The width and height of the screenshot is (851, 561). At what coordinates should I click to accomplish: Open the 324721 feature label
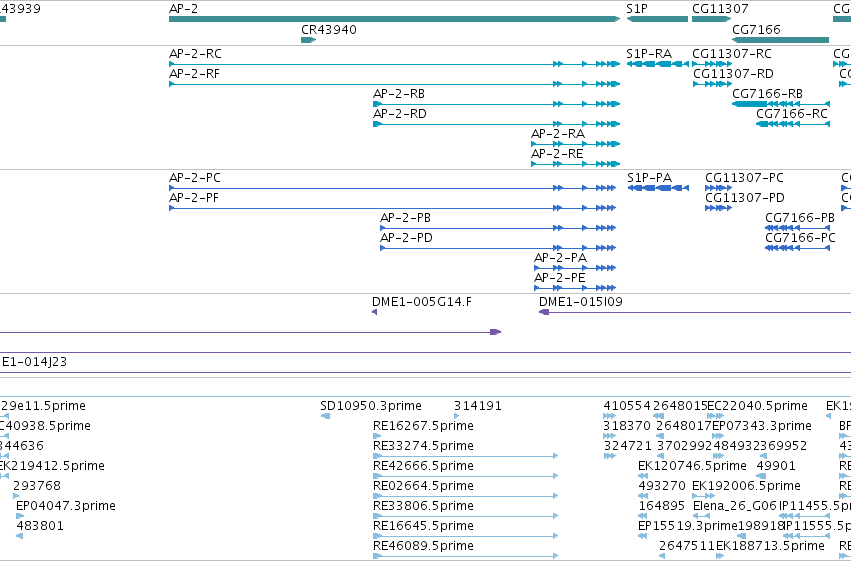(627, 446)
